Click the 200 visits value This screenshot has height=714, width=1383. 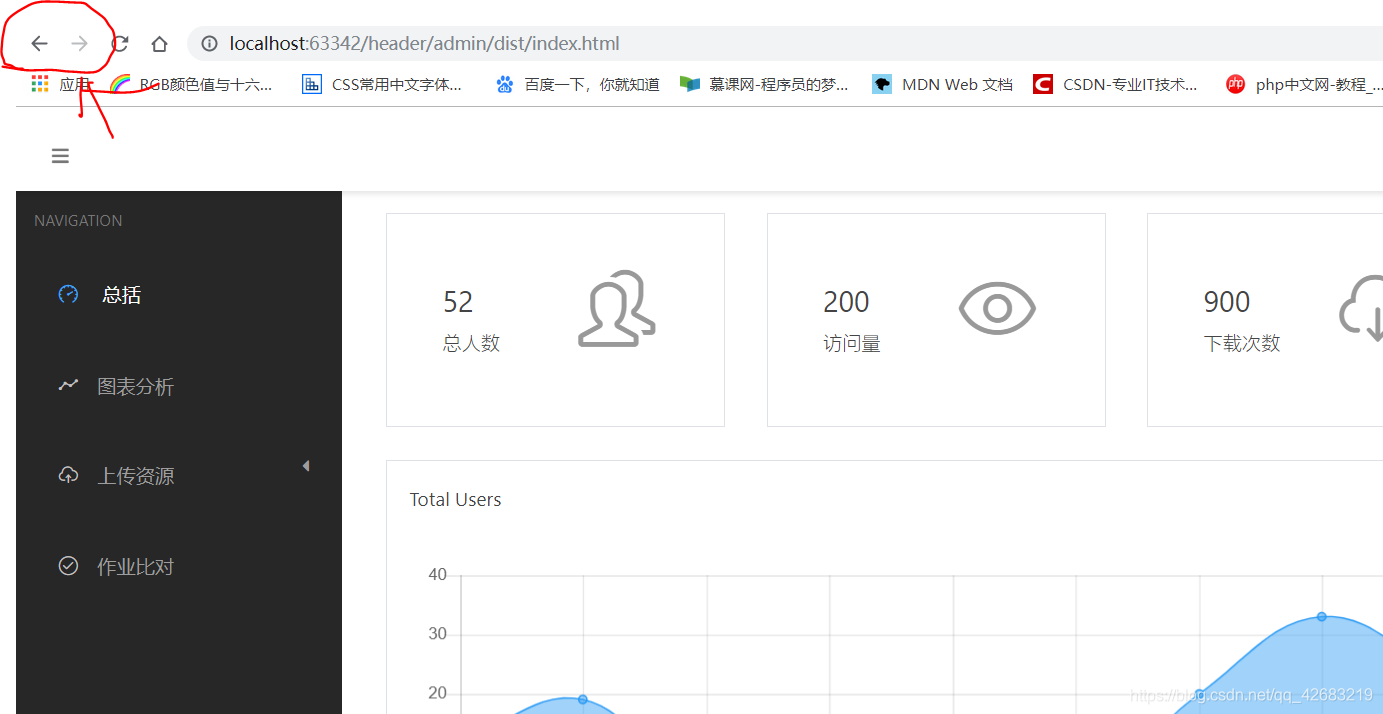[846, 302]
